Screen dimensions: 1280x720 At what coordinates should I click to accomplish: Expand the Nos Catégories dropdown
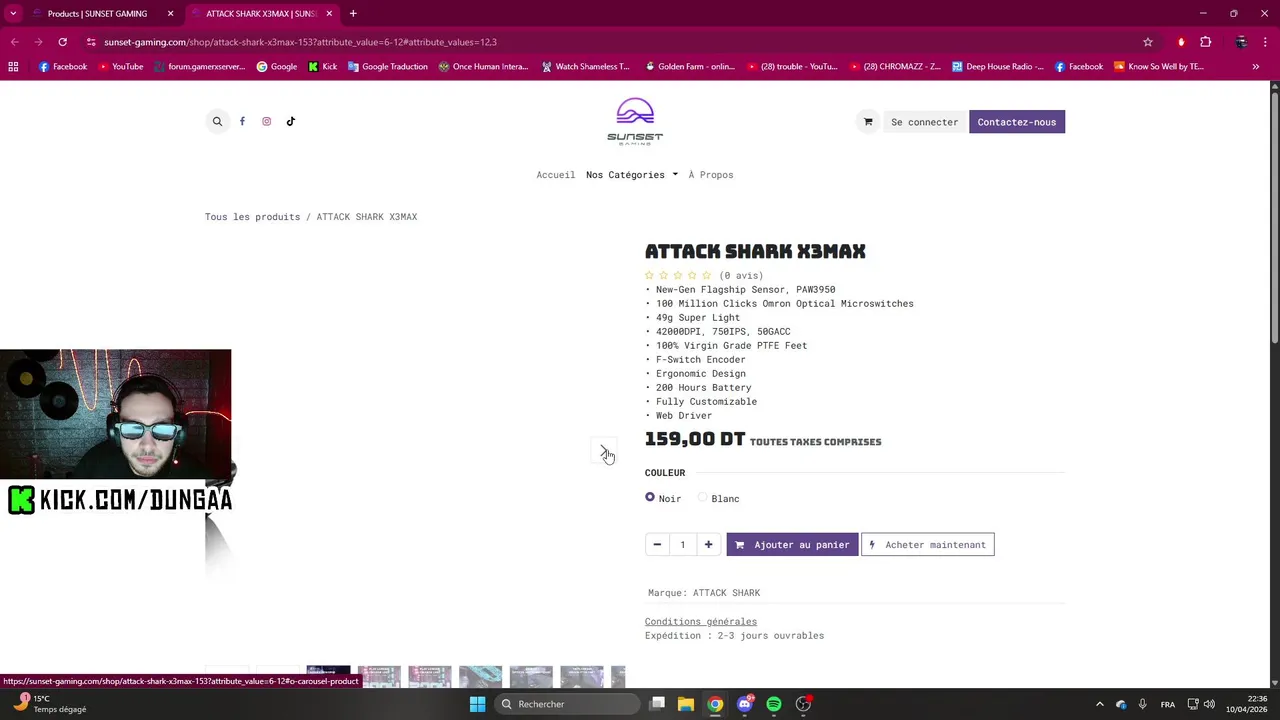(x=632, y=175)
